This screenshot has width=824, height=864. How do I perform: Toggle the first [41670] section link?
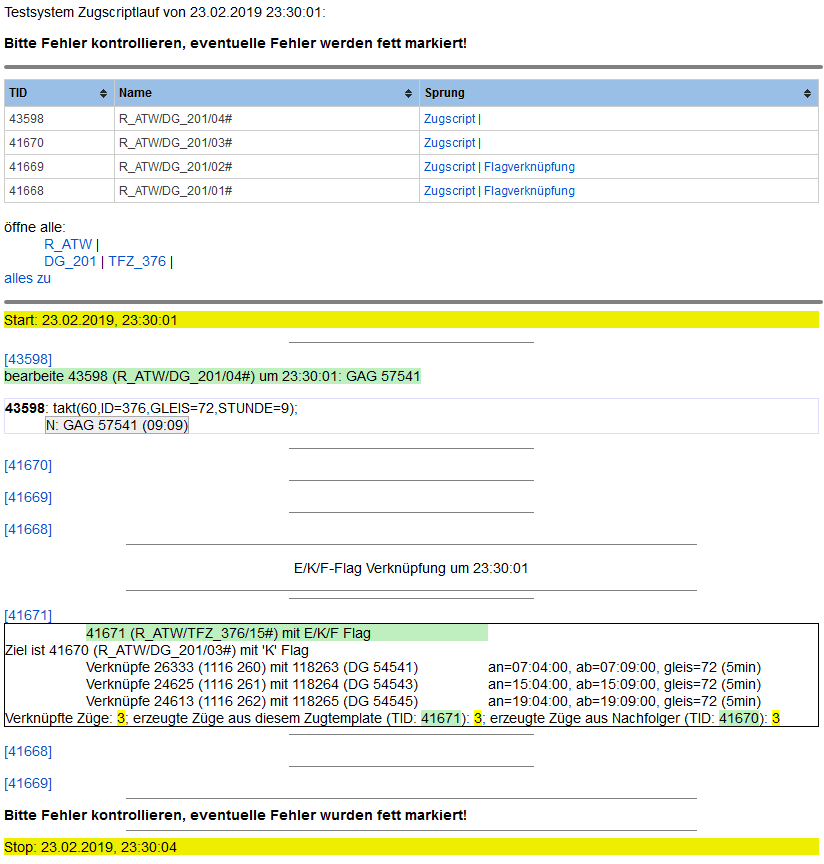click(x=28, y=465)
